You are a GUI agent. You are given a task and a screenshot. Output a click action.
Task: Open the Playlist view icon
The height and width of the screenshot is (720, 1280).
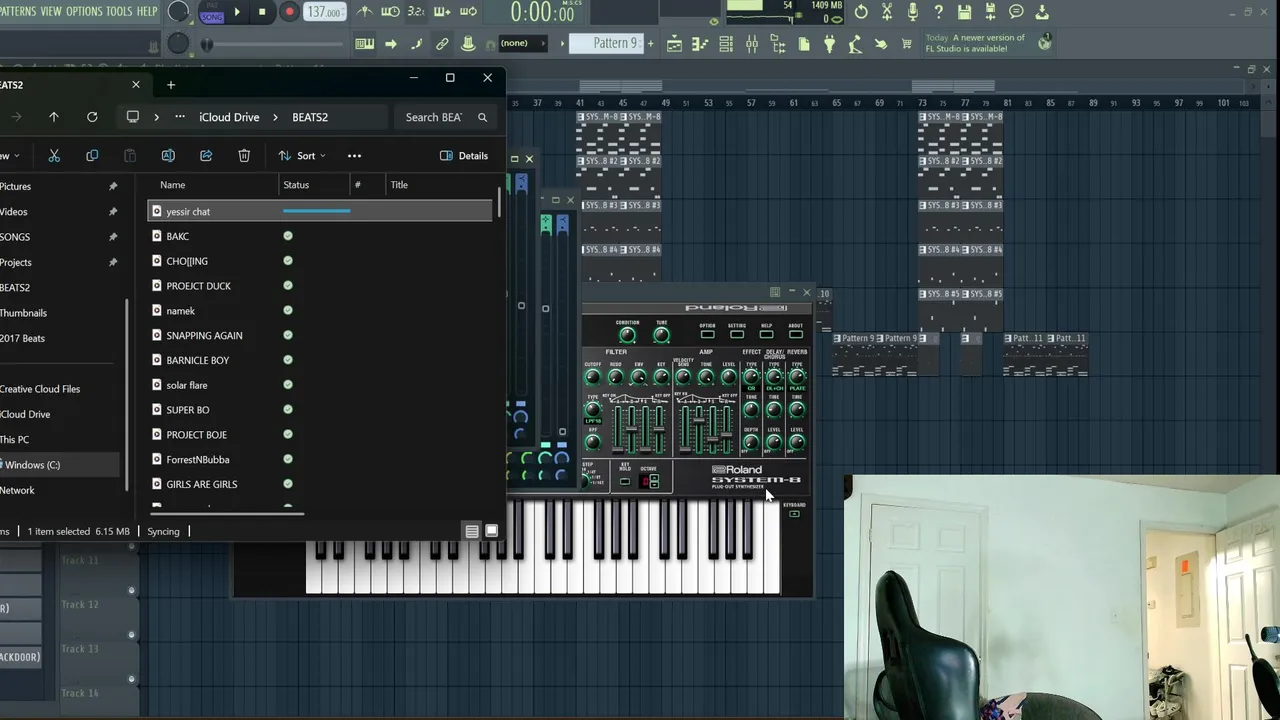coord(674,43)
